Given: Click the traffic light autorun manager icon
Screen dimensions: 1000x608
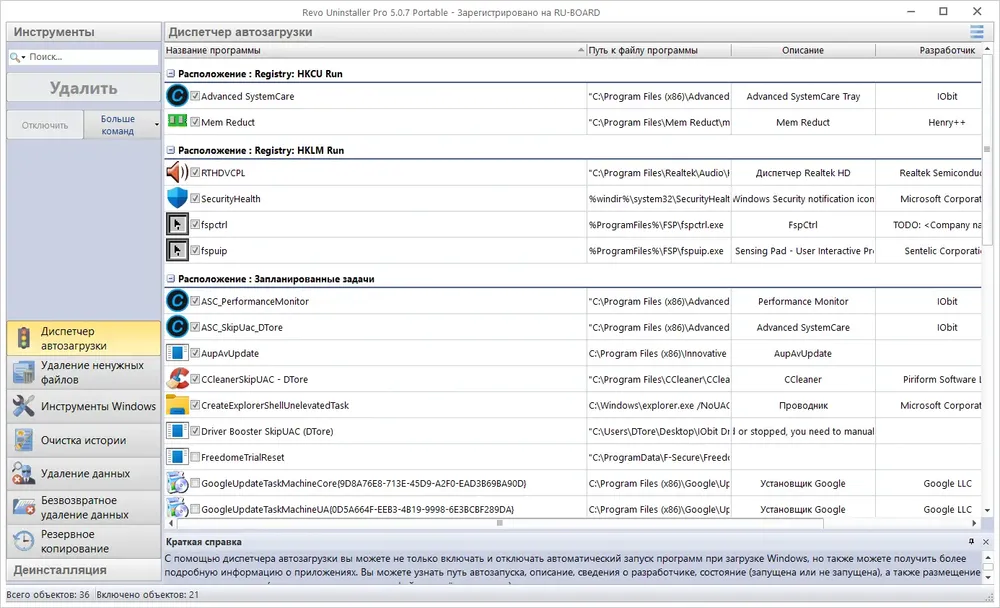Looking at the screenshot, I should coord(24,338).
